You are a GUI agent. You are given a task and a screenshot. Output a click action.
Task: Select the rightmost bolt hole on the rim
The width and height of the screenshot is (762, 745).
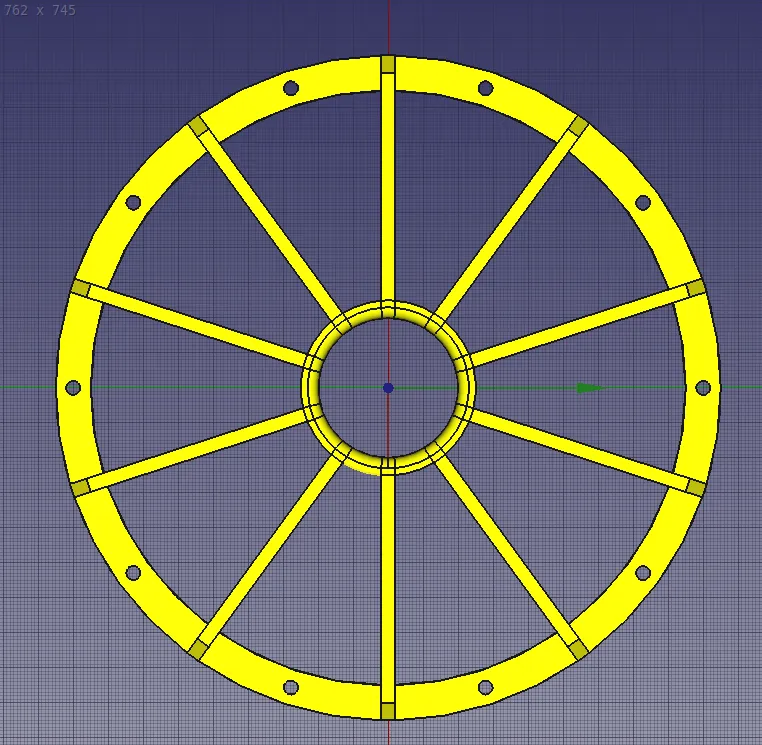[703, 387]
